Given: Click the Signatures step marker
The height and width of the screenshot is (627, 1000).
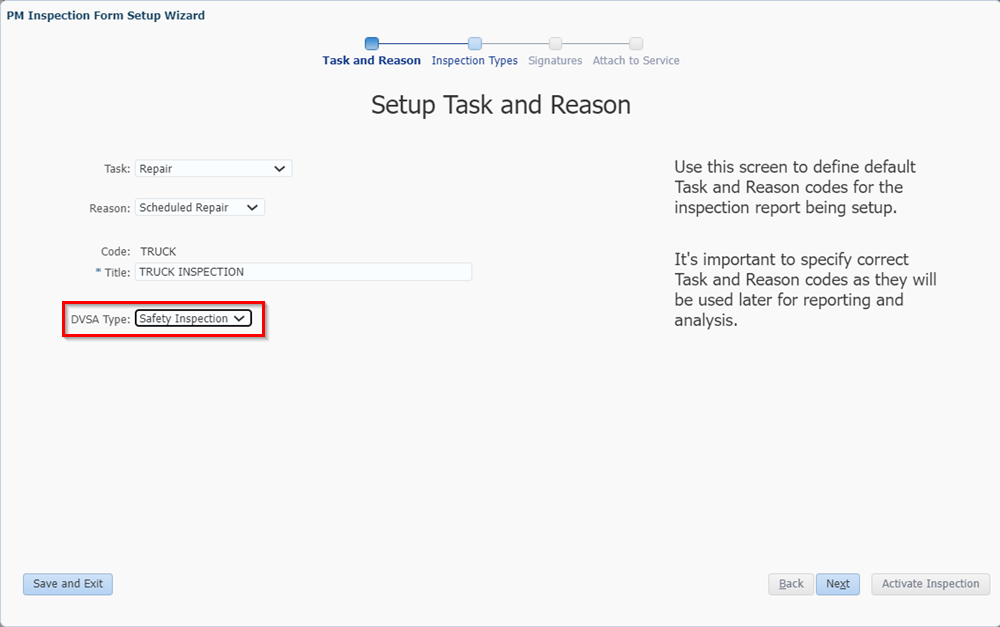Looking at the screenshot, I should pos(555,43).
